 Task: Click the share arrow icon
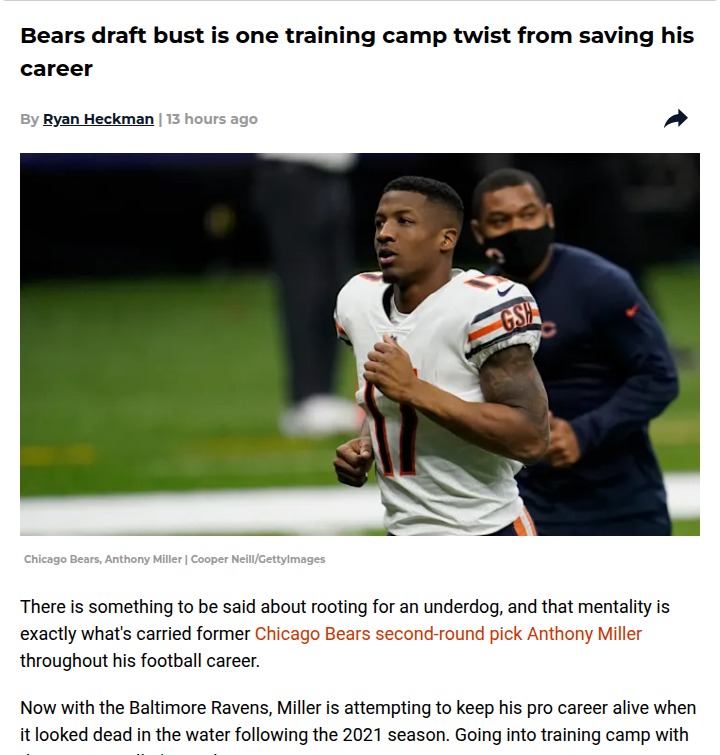coord(676,118)
